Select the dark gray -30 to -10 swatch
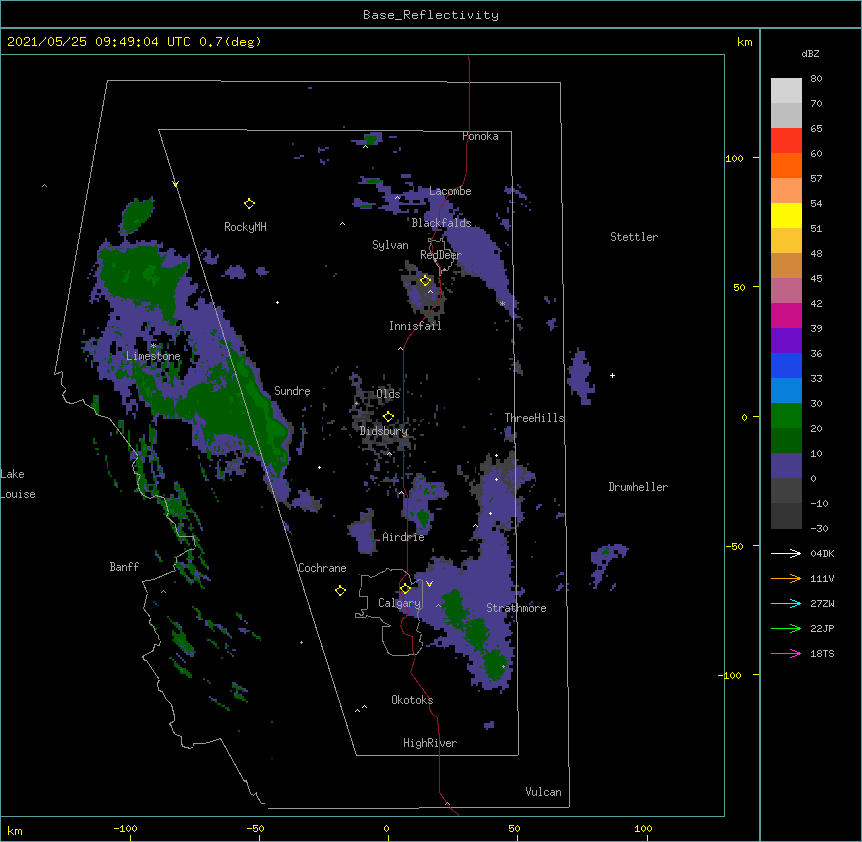Screen dimensions: 862x842 pos(786,516)
